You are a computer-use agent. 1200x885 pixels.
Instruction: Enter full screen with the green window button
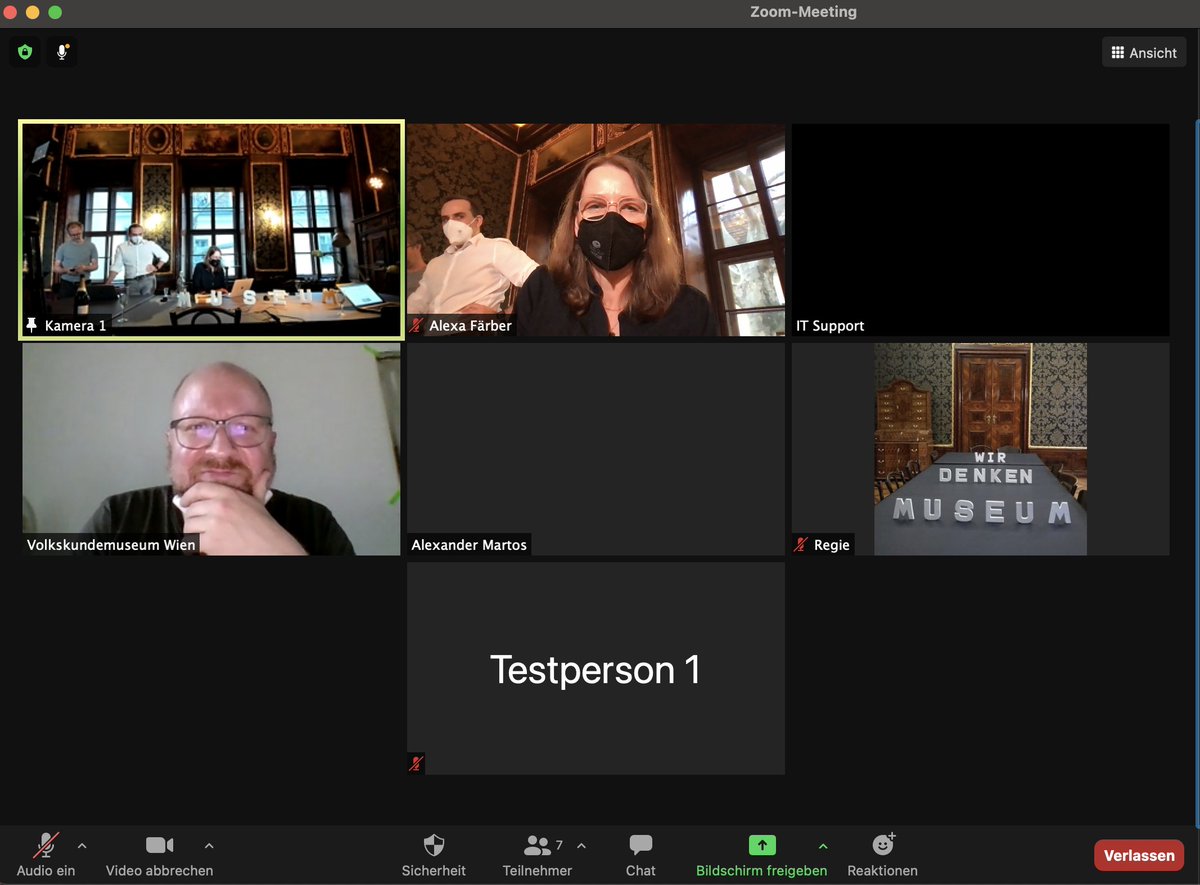pos(55,12)
